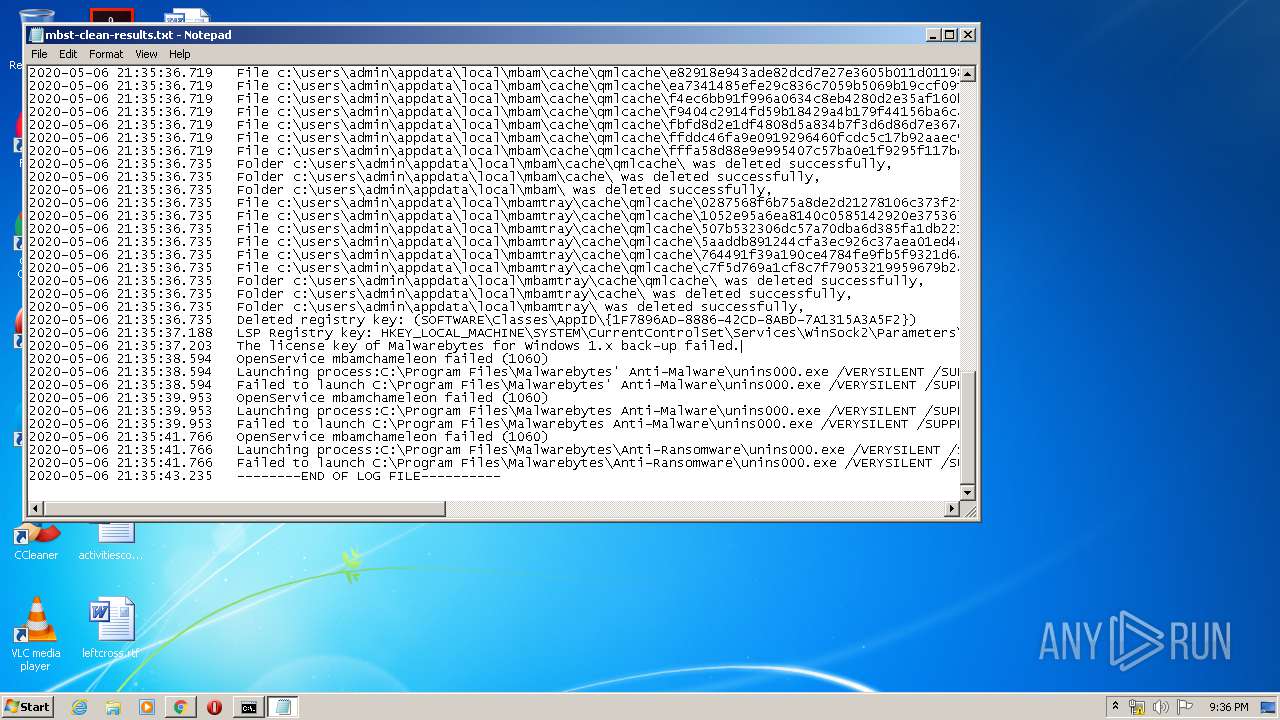Click the network tray icon
1280x720 pixels.
click(x=1137, y=707)
